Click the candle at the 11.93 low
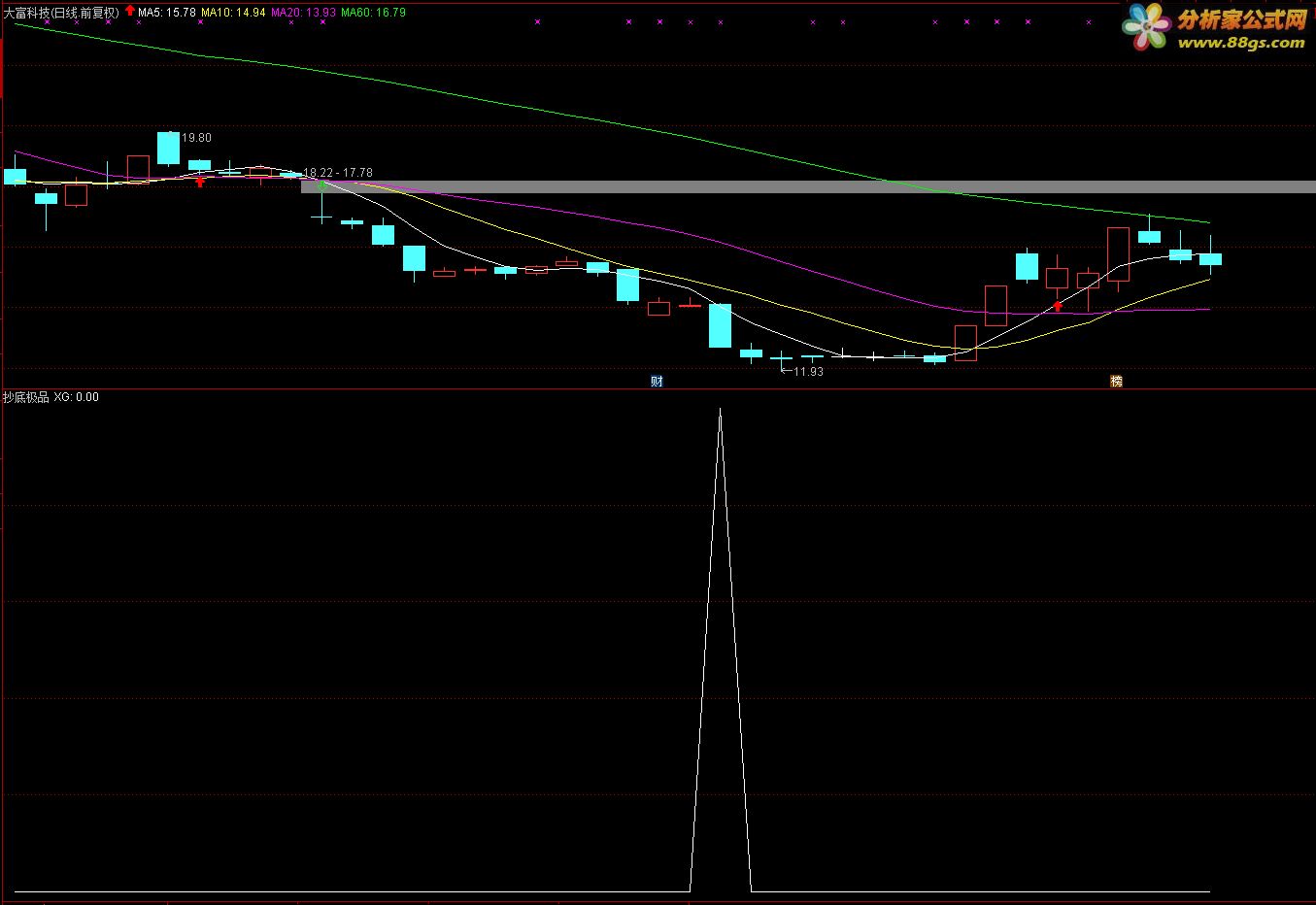This screenshot has width=1316, height=905. [782, 359]
